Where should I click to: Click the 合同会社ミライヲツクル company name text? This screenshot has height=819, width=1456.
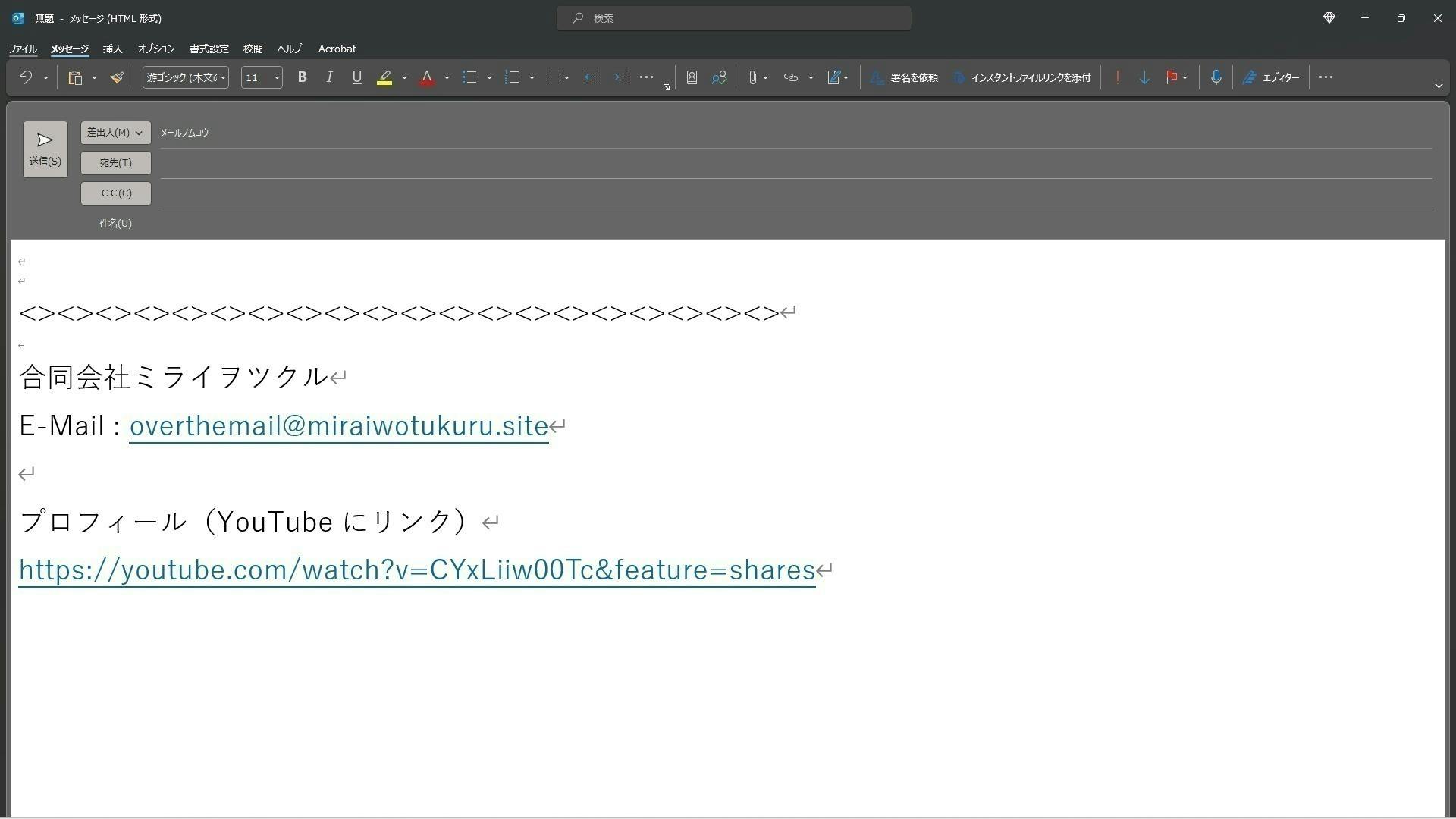pos(173,377)
